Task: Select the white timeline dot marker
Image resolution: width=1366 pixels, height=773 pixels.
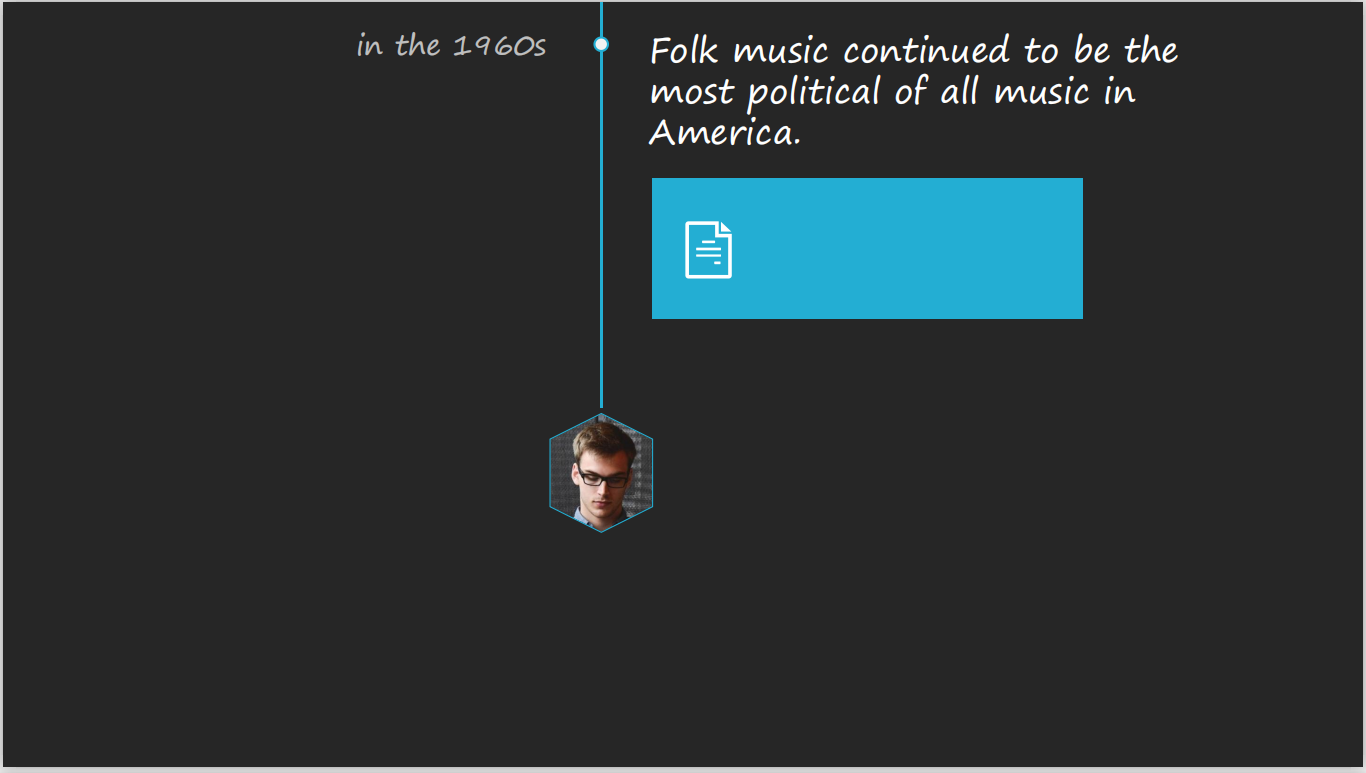Action: 601,44
